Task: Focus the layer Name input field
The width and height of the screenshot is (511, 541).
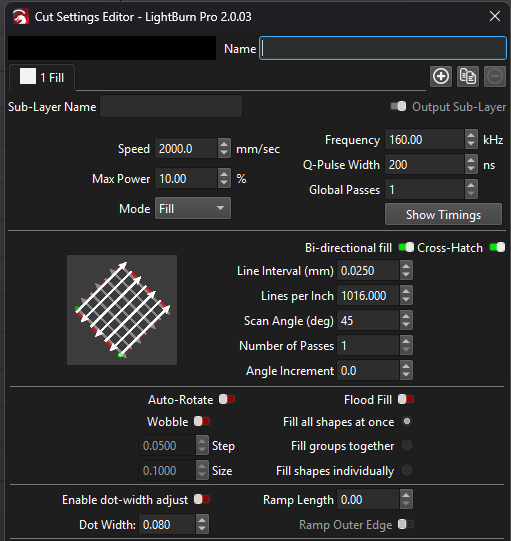Action: click(x=383, y=48)
